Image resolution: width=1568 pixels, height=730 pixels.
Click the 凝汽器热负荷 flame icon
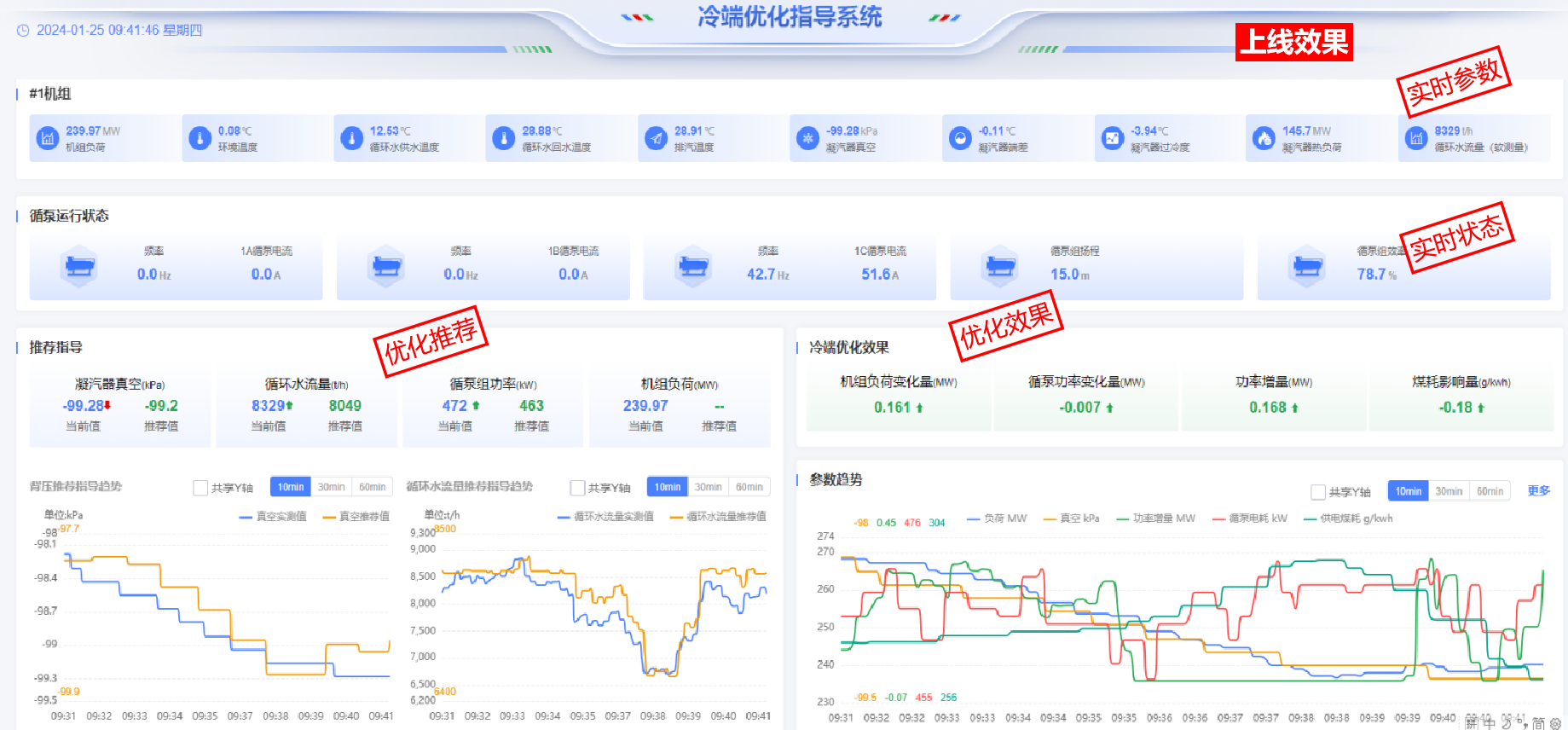pos(1264,138)
